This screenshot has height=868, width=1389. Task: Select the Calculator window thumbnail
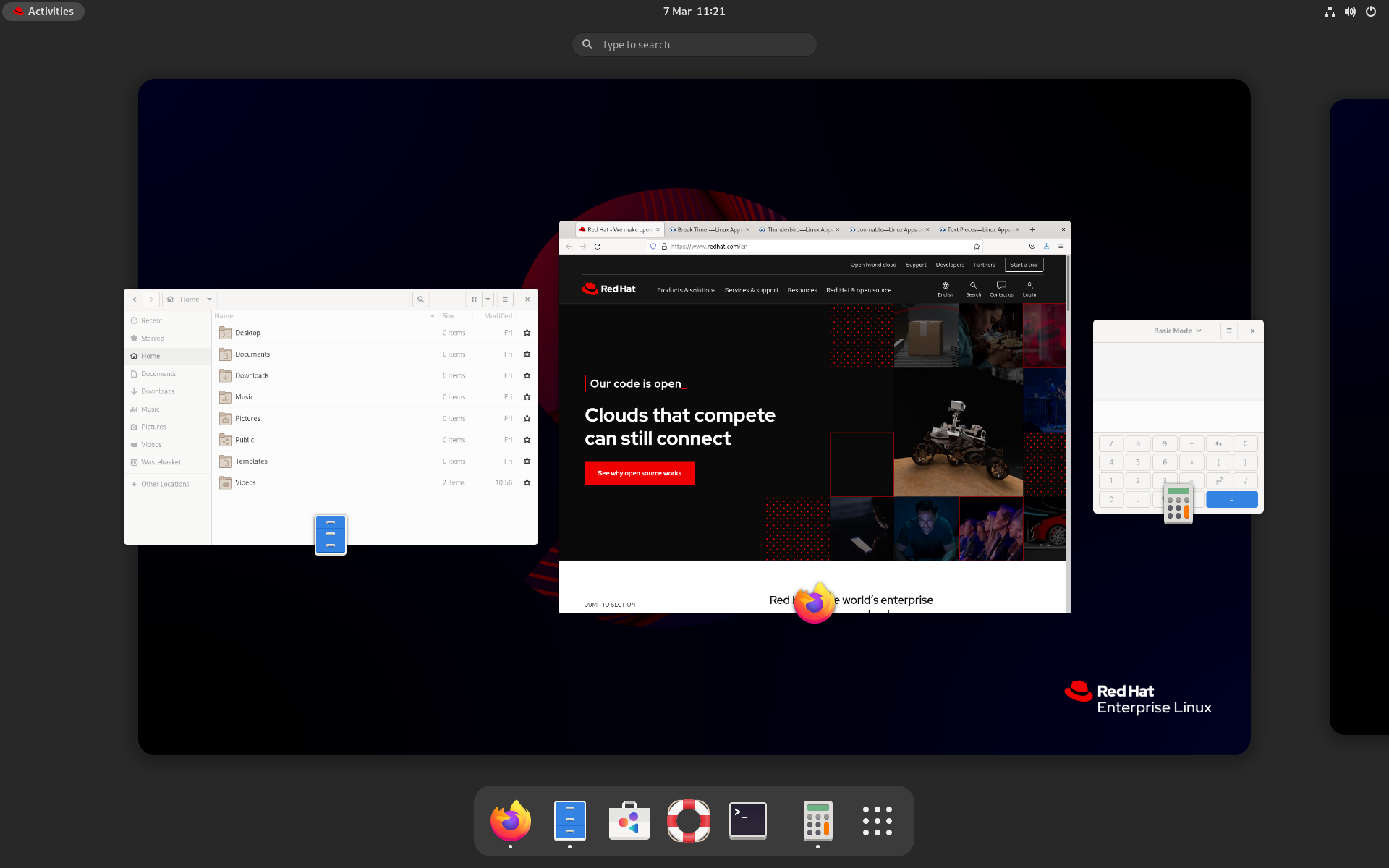1178,376
